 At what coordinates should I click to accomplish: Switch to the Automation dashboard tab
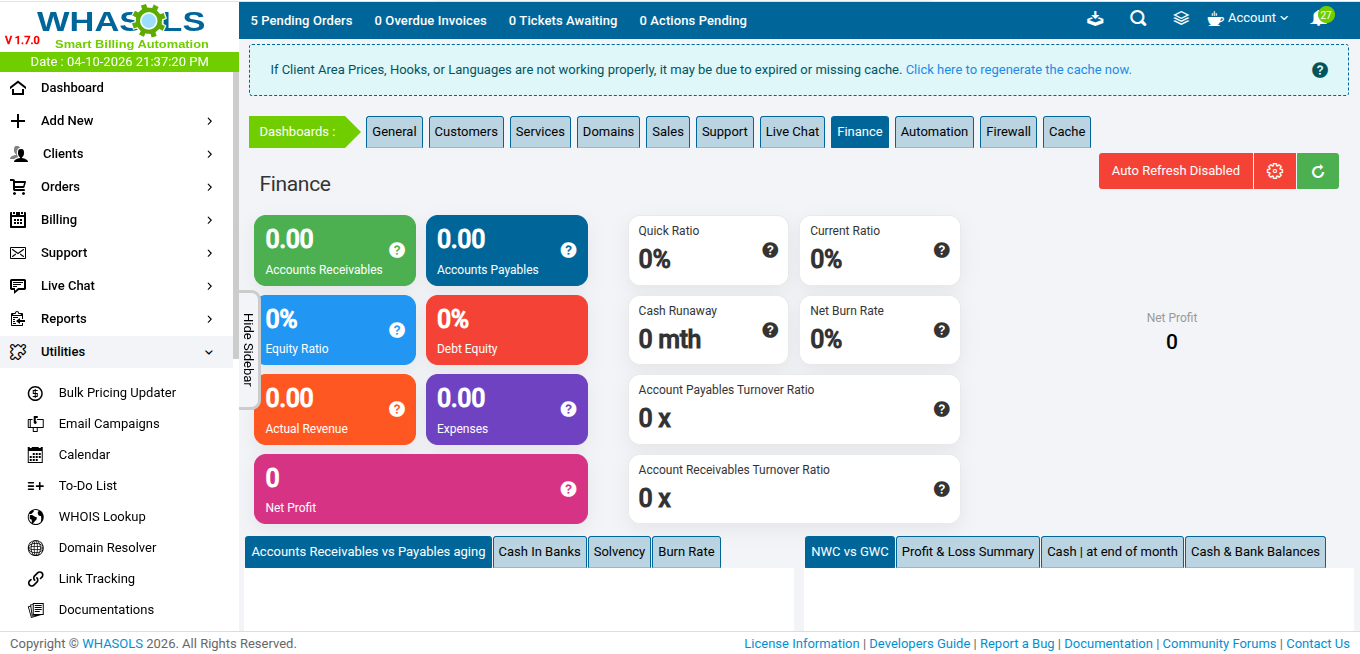[x=934, y=132]
